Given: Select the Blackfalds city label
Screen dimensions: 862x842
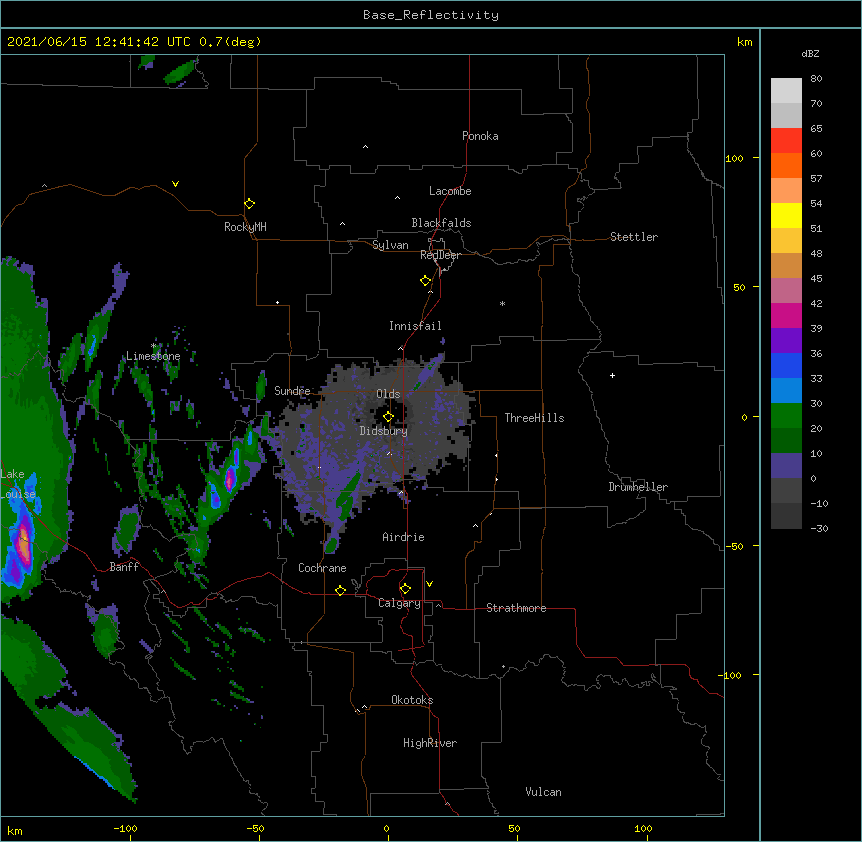Looking at the screenshot, I should [441, 223].
